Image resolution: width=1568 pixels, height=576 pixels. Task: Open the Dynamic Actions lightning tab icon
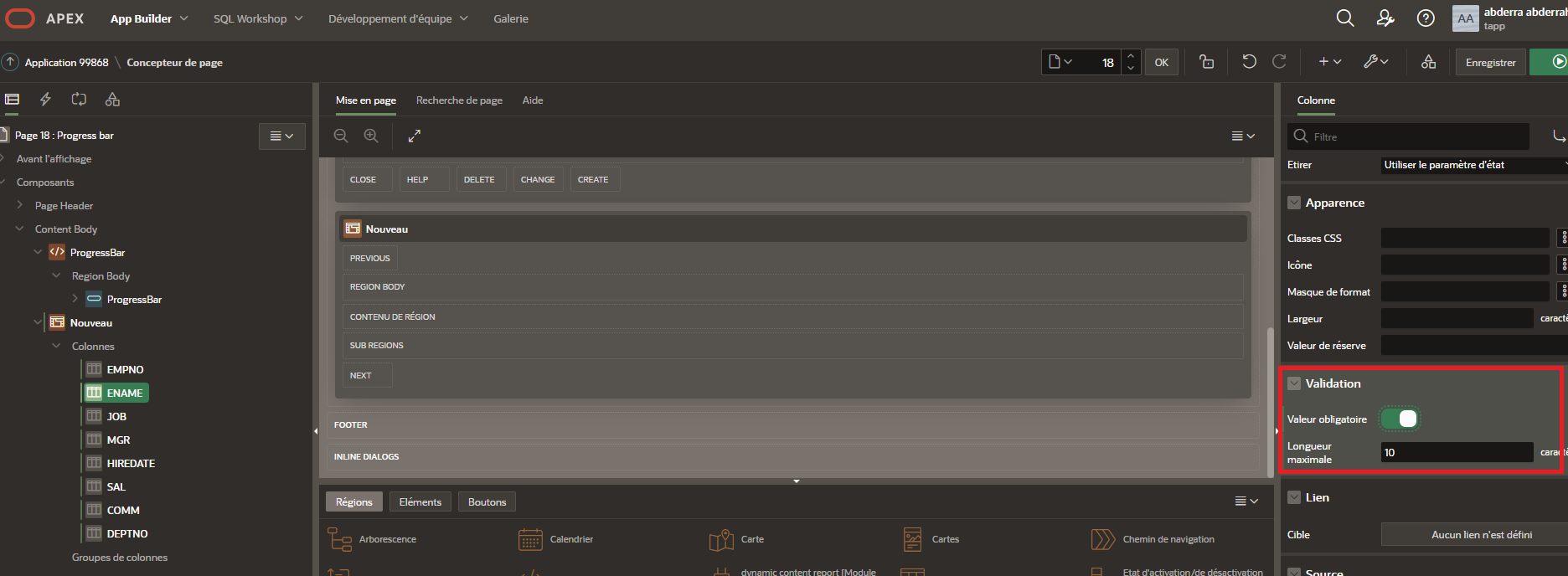[x=45, y=100]
